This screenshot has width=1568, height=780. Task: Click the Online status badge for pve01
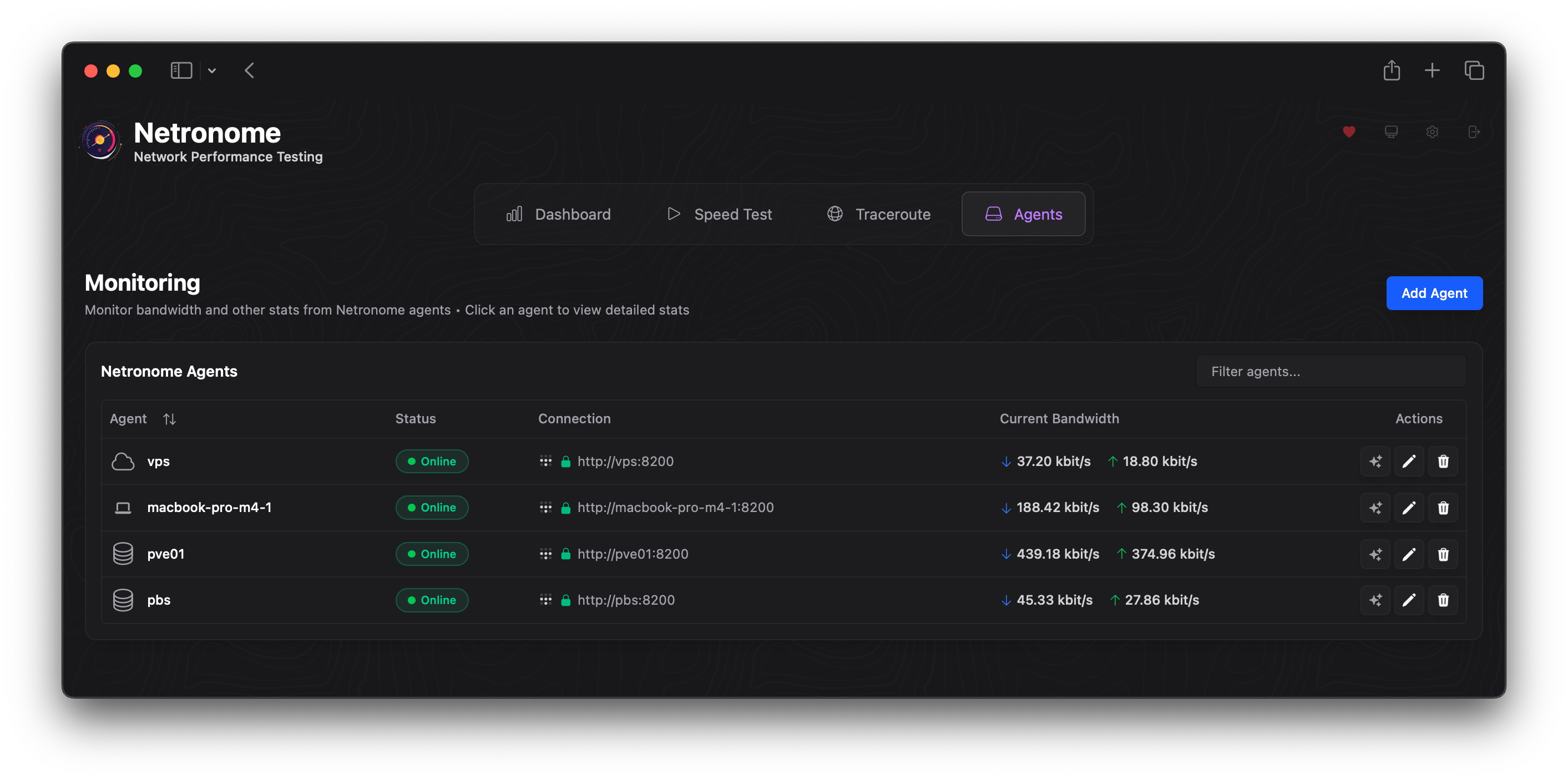(x=432, y=554)
